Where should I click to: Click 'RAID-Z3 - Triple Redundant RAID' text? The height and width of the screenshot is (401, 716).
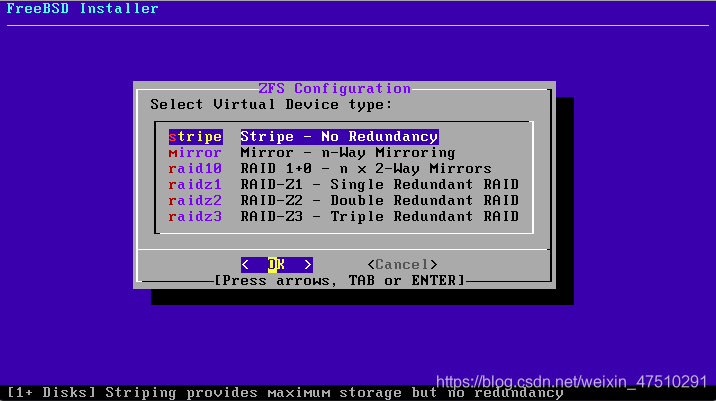(379, 216)
